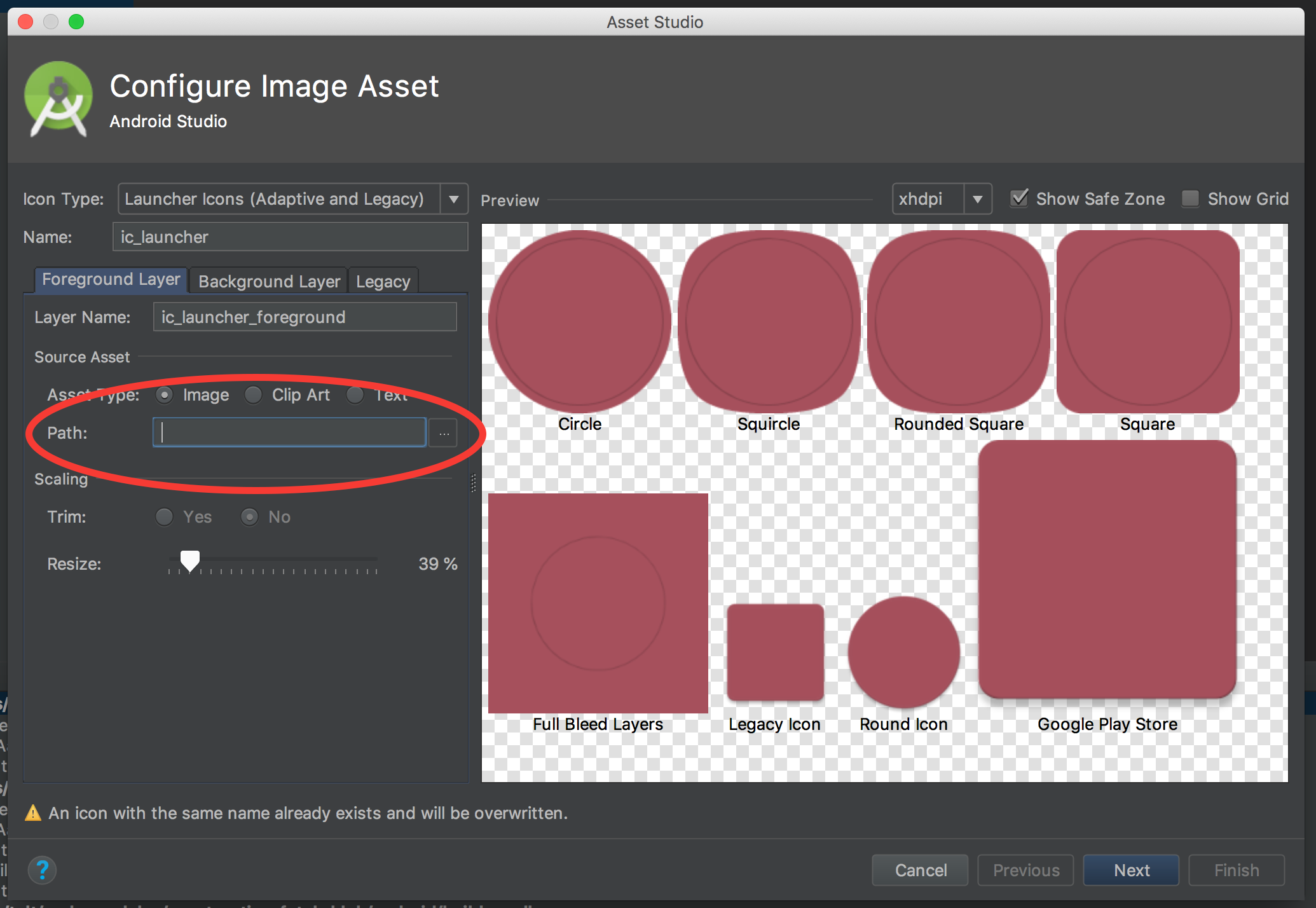Click the Resize slider handle
The width and height of the screenshot is (1316, 908).
point(189,561)
